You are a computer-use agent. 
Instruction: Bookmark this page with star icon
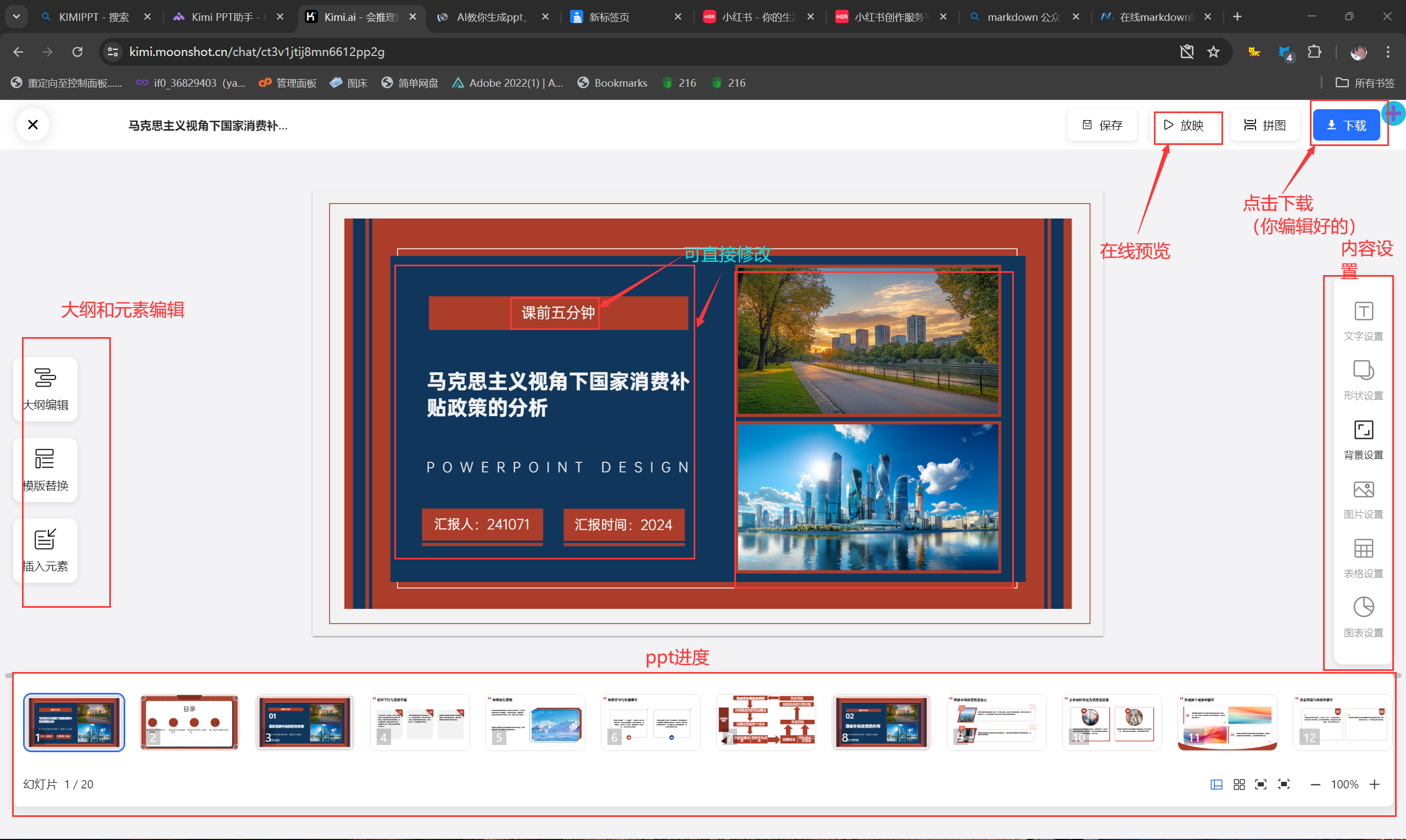(x=1213, y=52)
